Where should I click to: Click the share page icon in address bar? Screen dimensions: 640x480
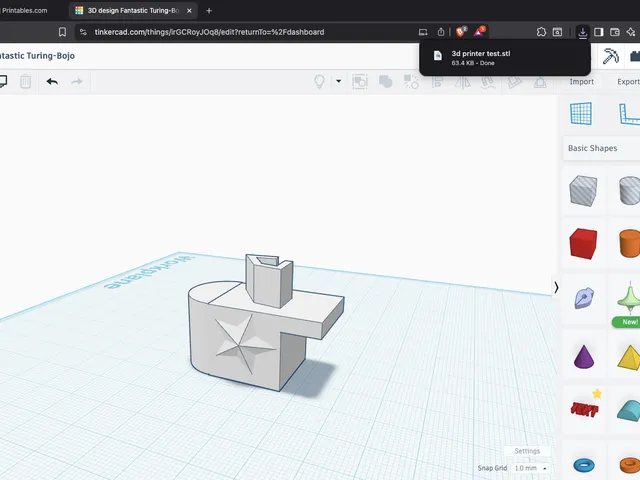(x=441, y=32)
